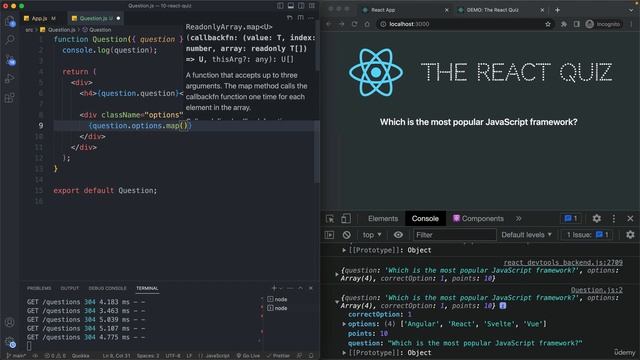Open the VS Code Explorer view
640x360 pixels.
pos(10,21)
